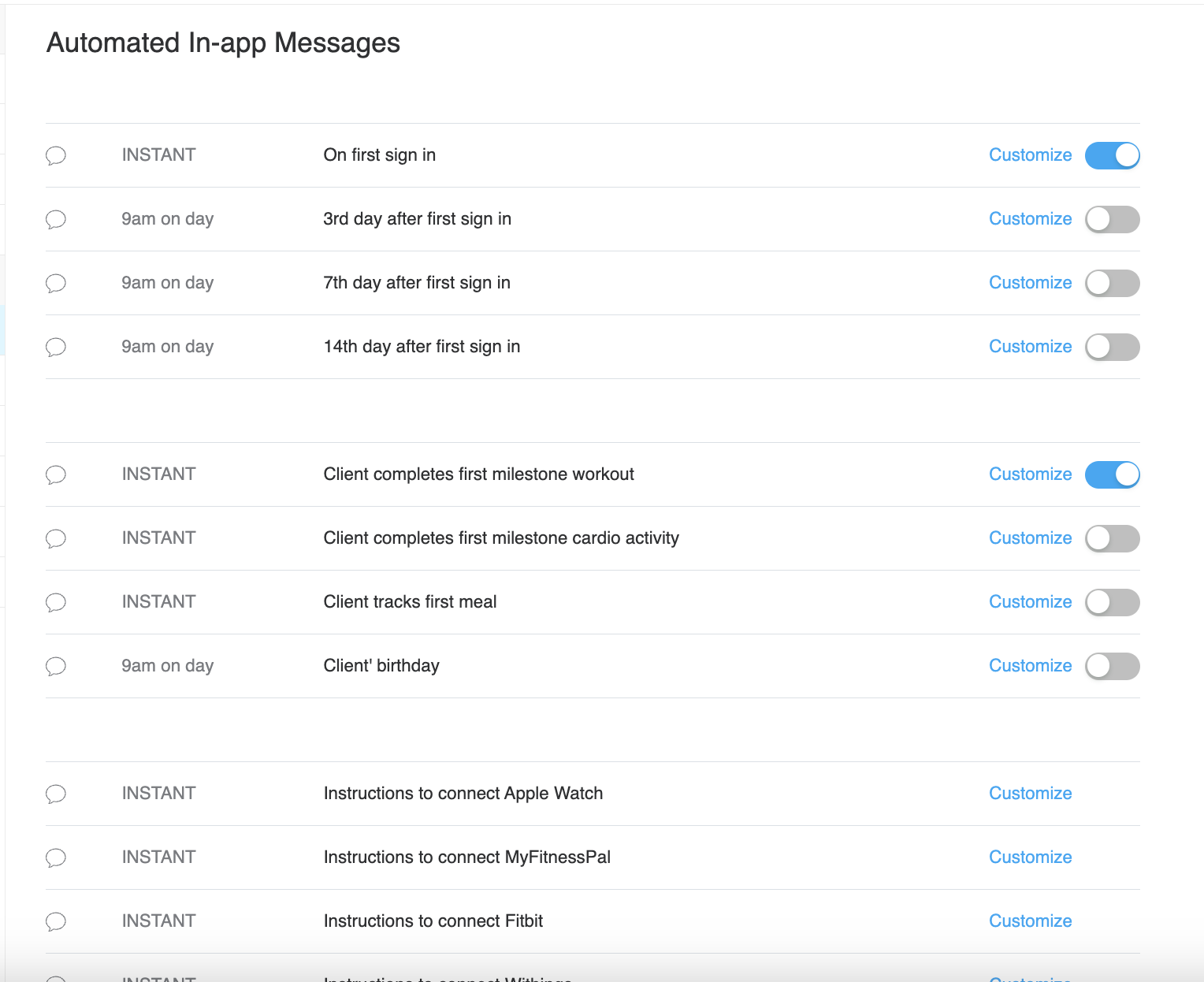Enable the '3rd day after first sign in' toggle

[x=1112, y=219]
